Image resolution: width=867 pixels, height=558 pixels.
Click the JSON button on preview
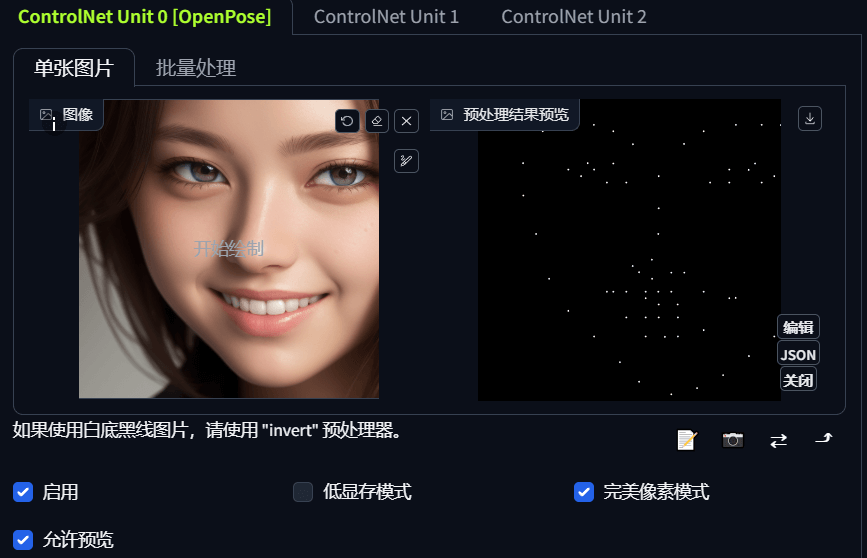pos(798,354)
